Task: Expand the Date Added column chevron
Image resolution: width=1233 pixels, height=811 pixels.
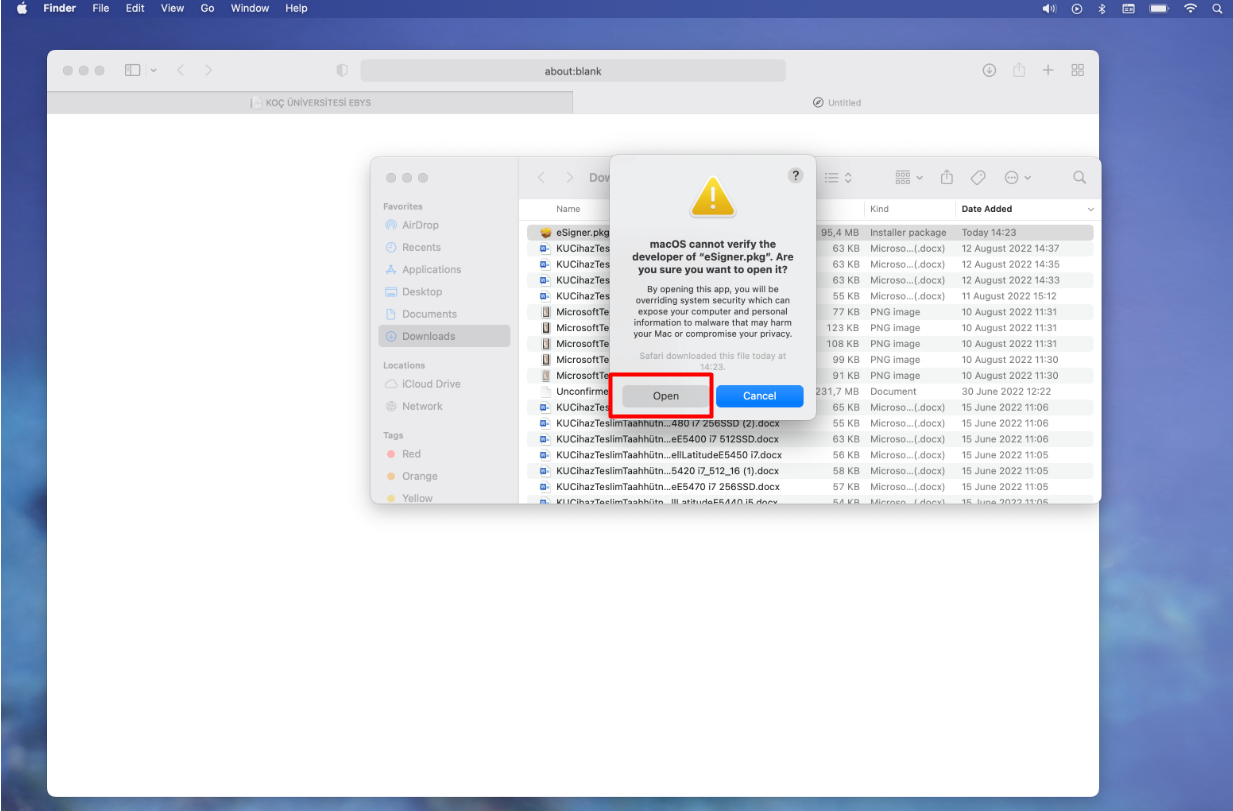Action: pos(1090,208)
